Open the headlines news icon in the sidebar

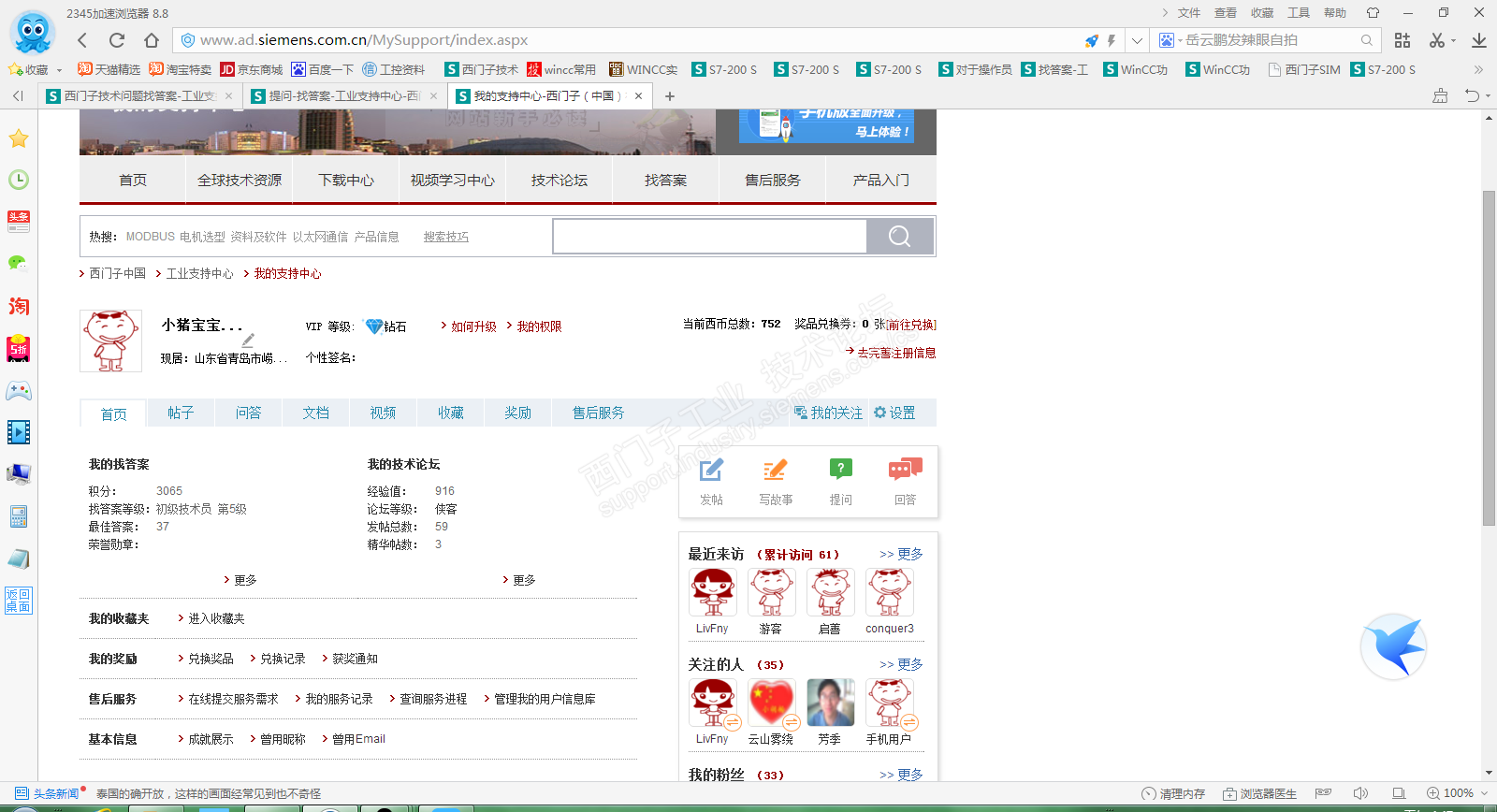(x=18, y=222)
